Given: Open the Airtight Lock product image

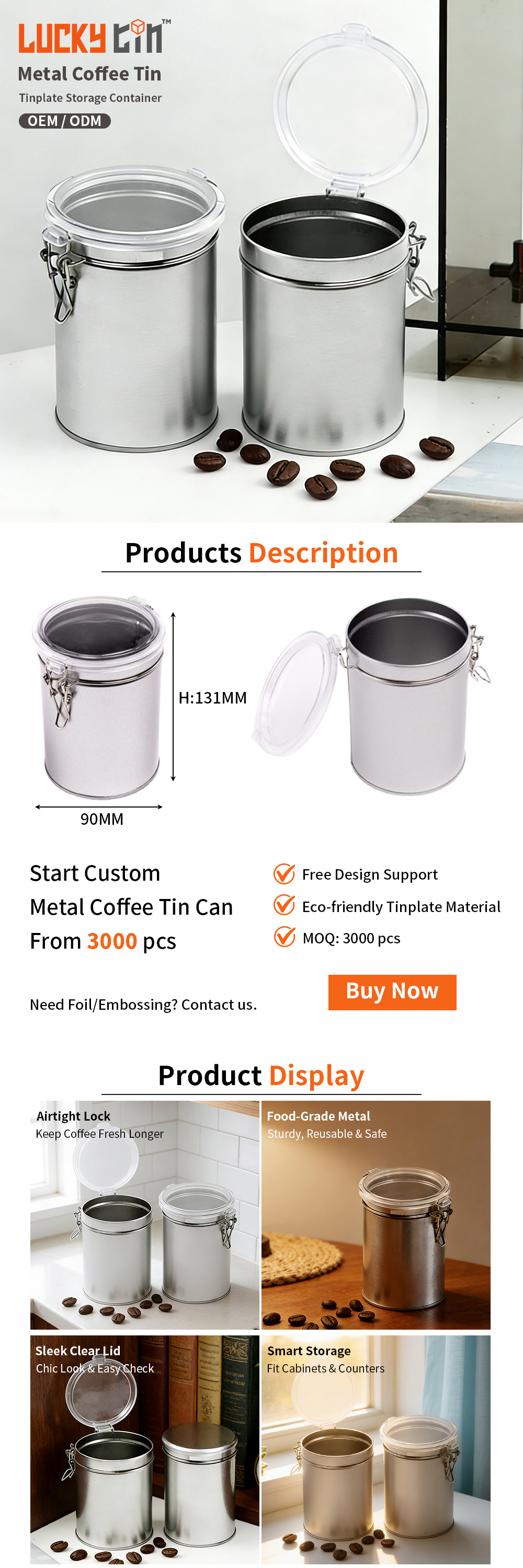Looking at the screenshot, I should click(x=145, y=1214).
